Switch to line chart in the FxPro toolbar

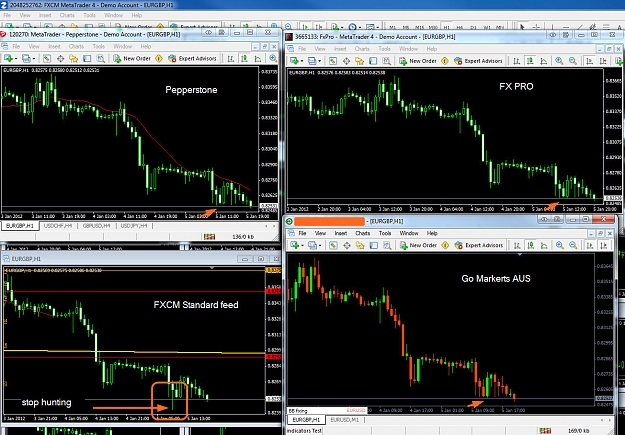click(544, 61)
